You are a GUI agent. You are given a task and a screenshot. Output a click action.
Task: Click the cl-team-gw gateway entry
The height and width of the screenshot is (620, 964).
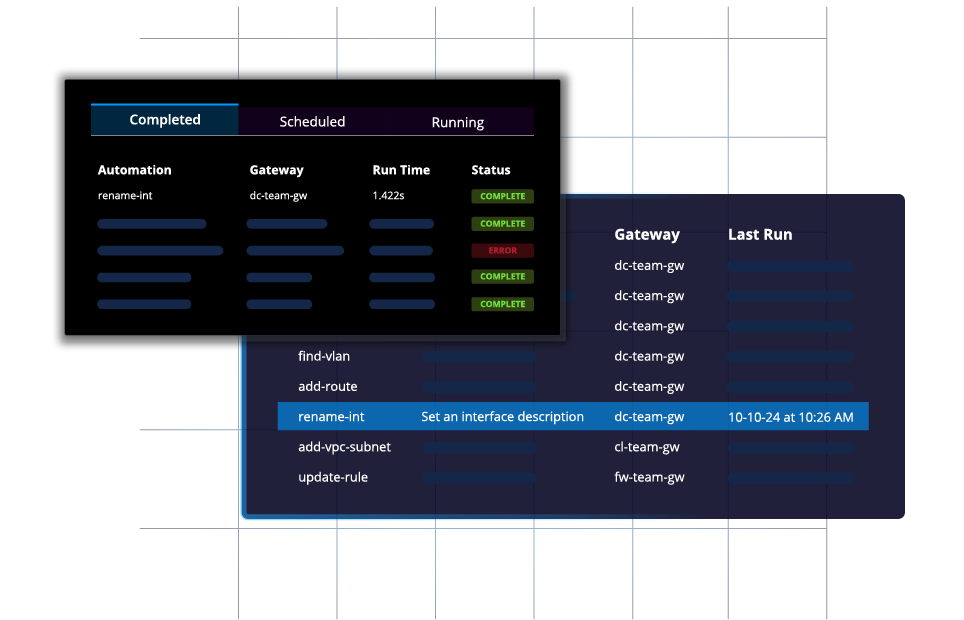pos(646,447)
